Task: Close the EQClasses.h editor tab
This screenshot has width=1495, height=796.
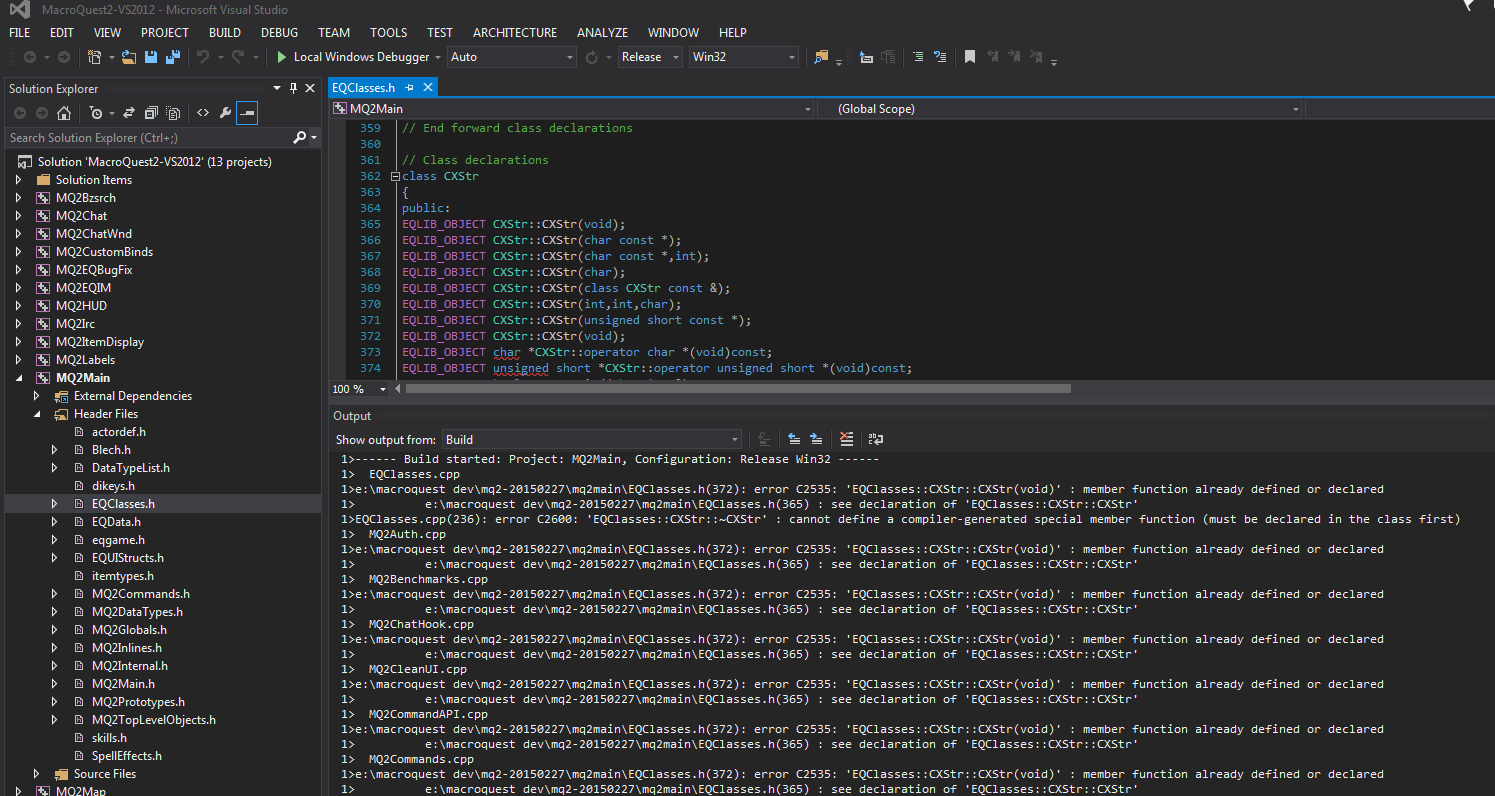Action: pyautogui.click(x=428, y=88)
